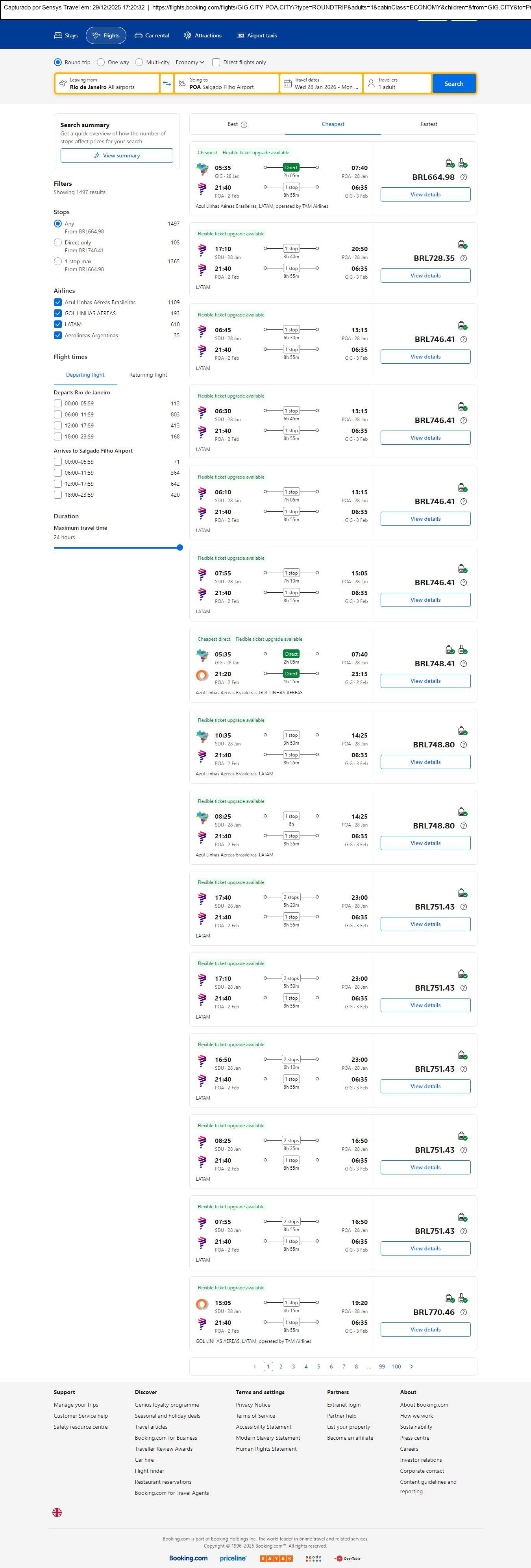Viewport: 531px width, 1568px height.
Task: Select the One way radio button
Action: point(101,62)
